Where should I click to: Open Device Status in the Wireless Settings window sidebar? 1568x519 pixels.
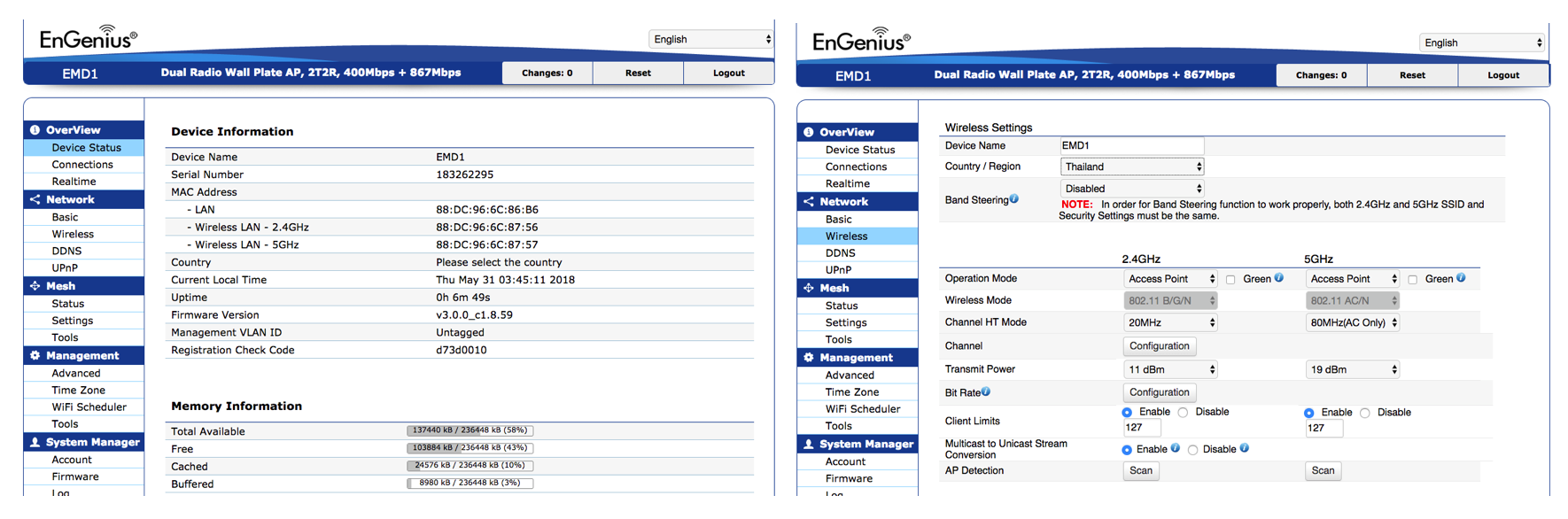click(x=860, y=151)
